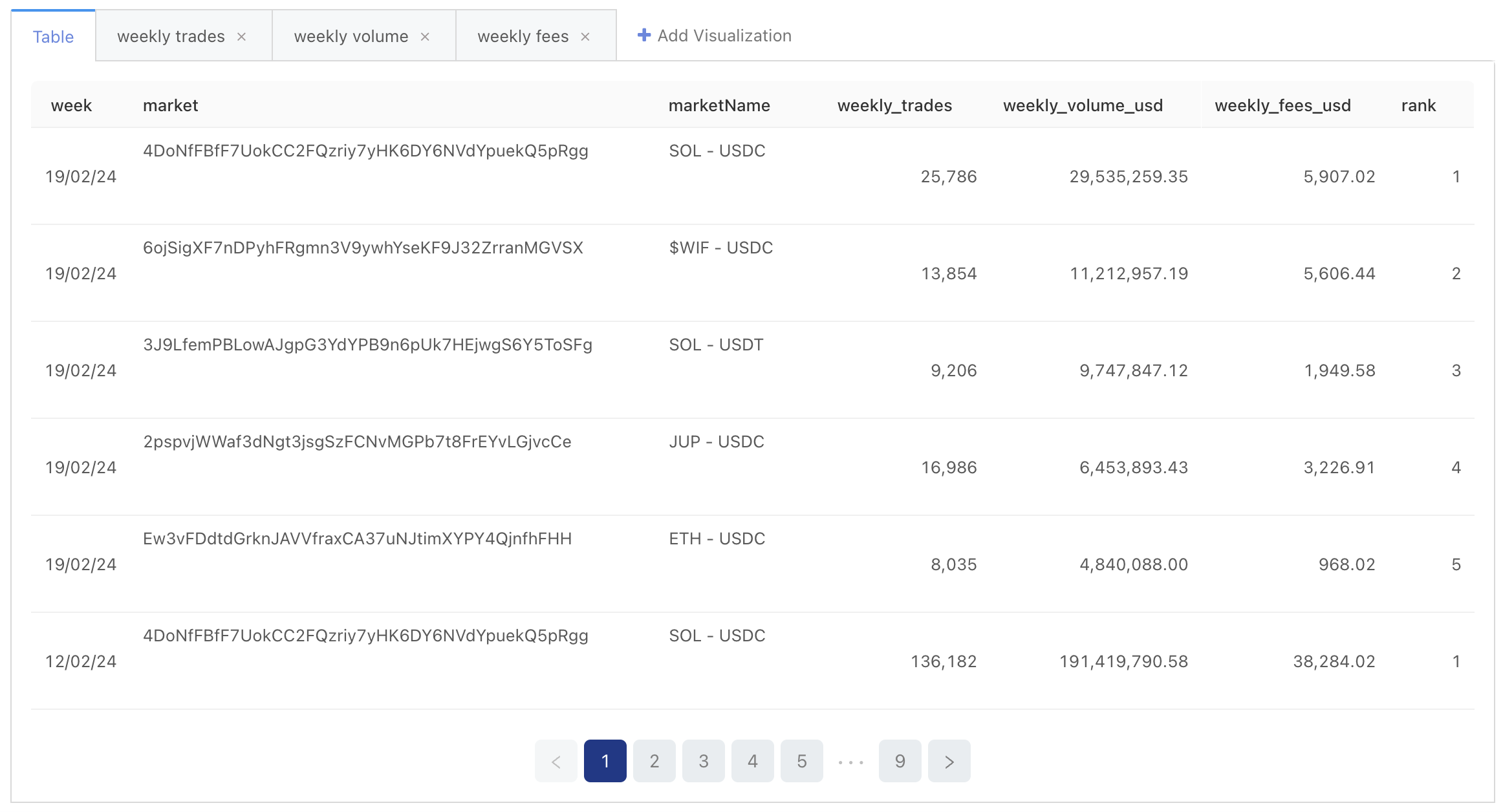1503x812 pixels.
Task: Open the pagination ellipsis for more pages
Action: point(850,761)
